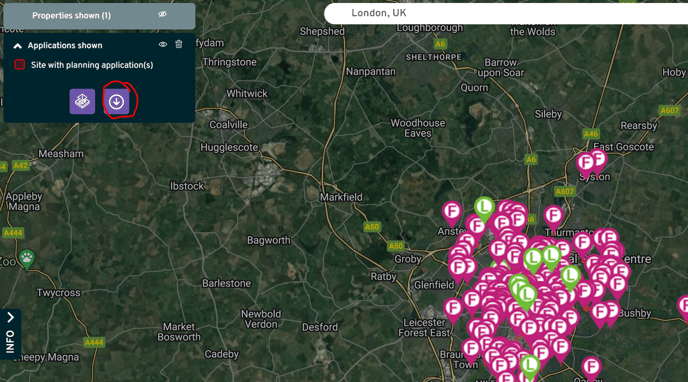Screen dimensions: 688x382
Task: Select the pink F marker near Thurmaston
Action: pos(553,217)
